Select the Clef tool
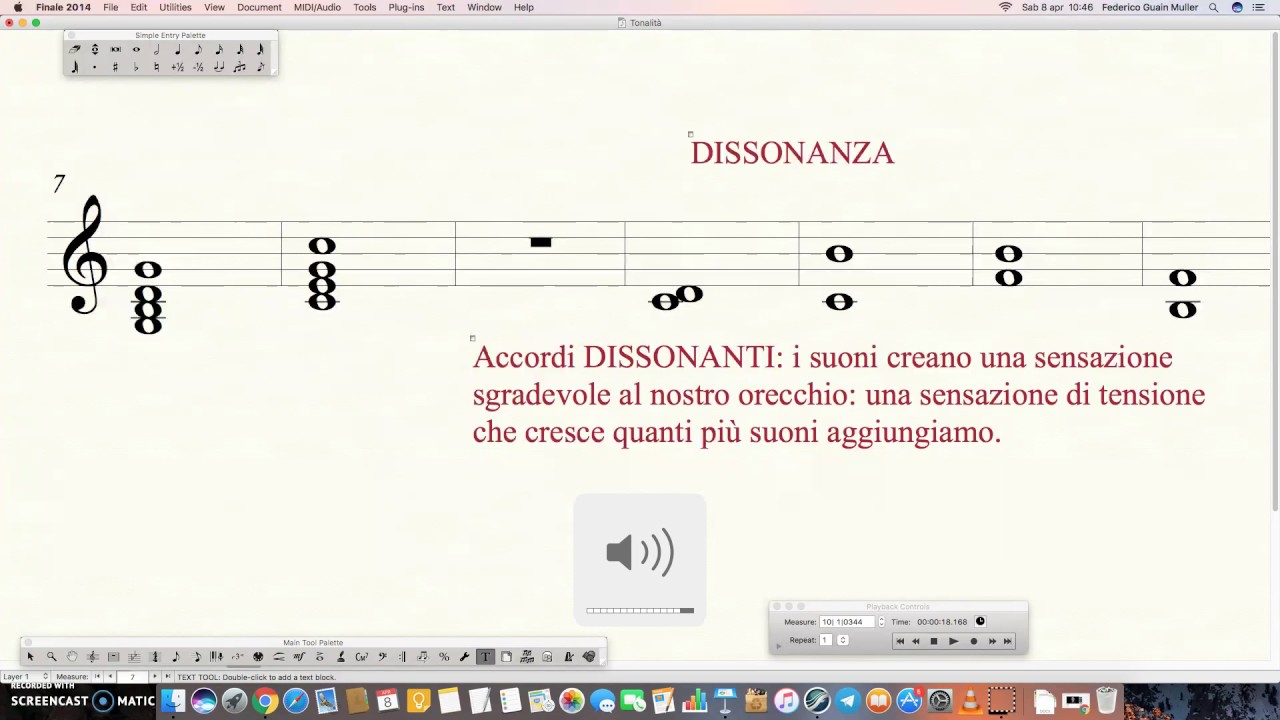 (x=382, y=657)
